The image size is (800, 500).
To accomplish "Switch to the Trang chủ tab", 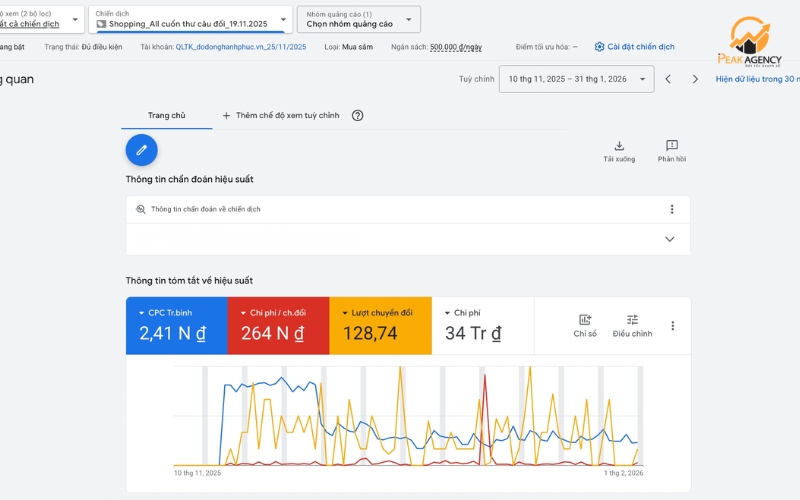I will click(x=166, y=115).
